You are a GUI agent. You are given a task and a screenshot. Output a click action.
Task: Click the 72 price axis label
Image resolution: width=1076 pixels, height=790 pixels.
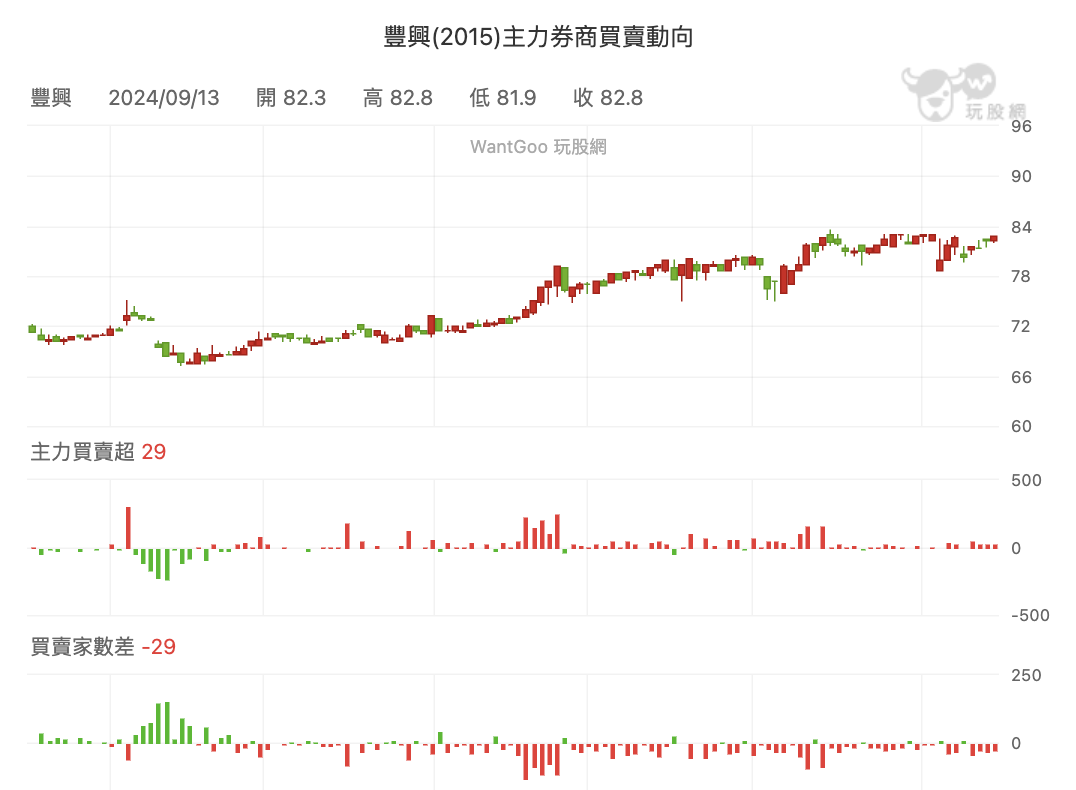click(1021, 327)
